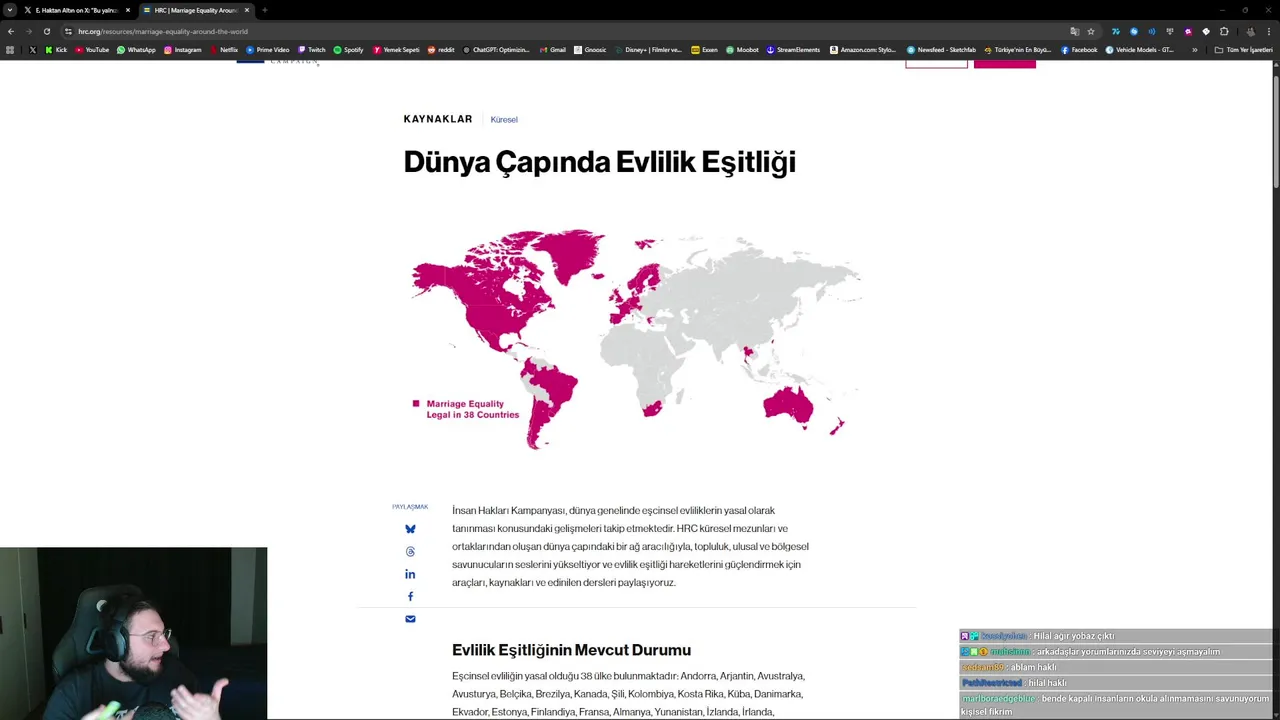1280x720 pixels.
Task: Open the reddit bookmark
Action: pos(441,50)
